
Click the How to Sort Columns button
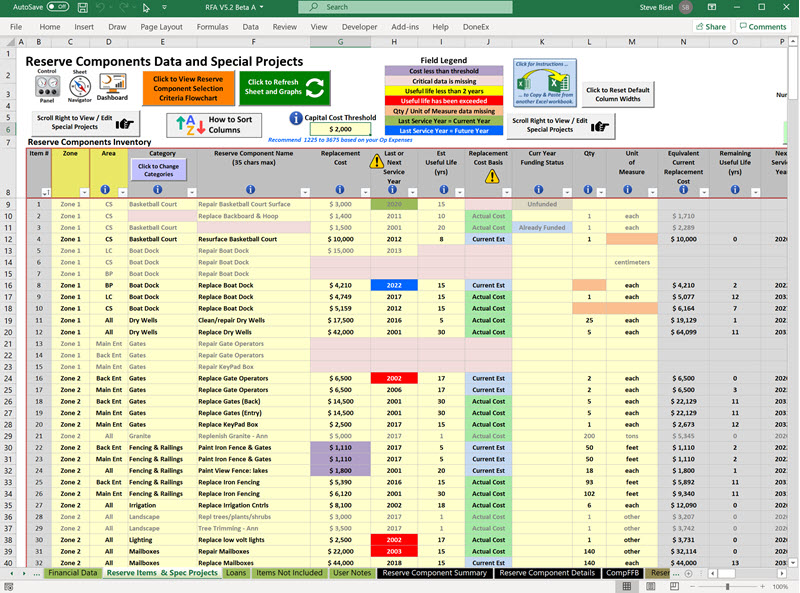point(213,124)
